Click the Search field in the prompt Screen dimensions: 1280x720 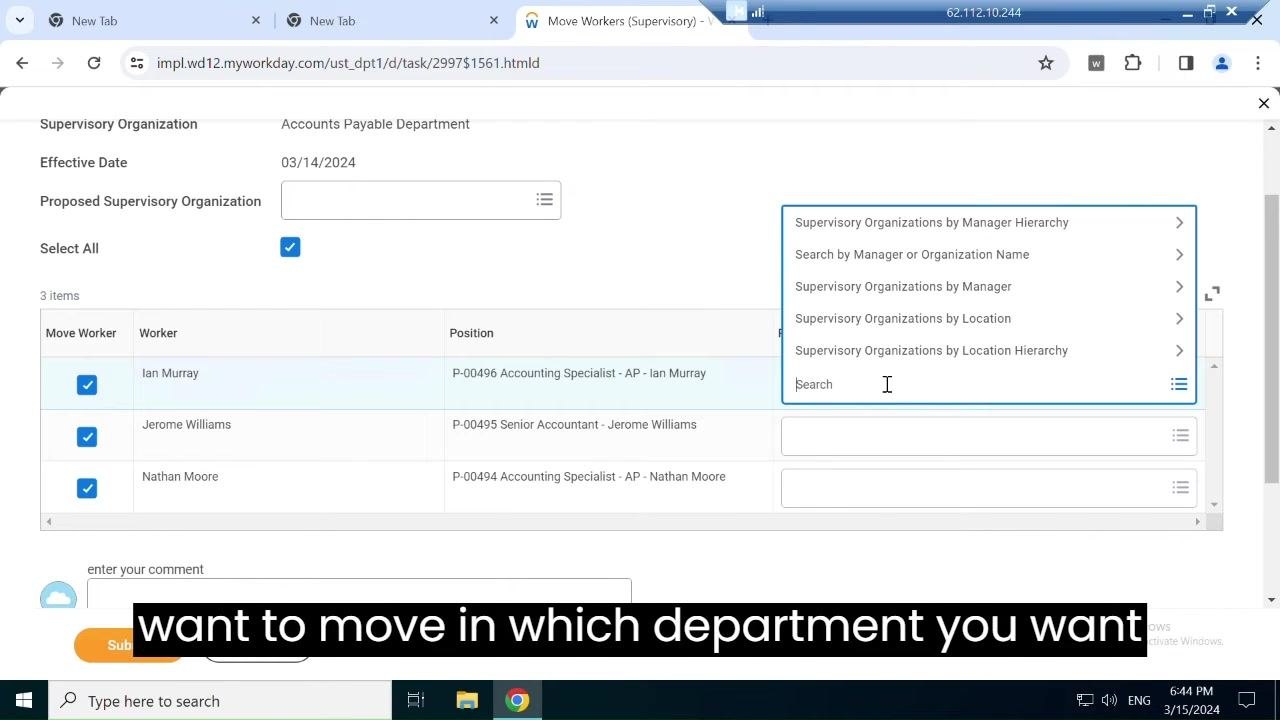tap(977, 384)
